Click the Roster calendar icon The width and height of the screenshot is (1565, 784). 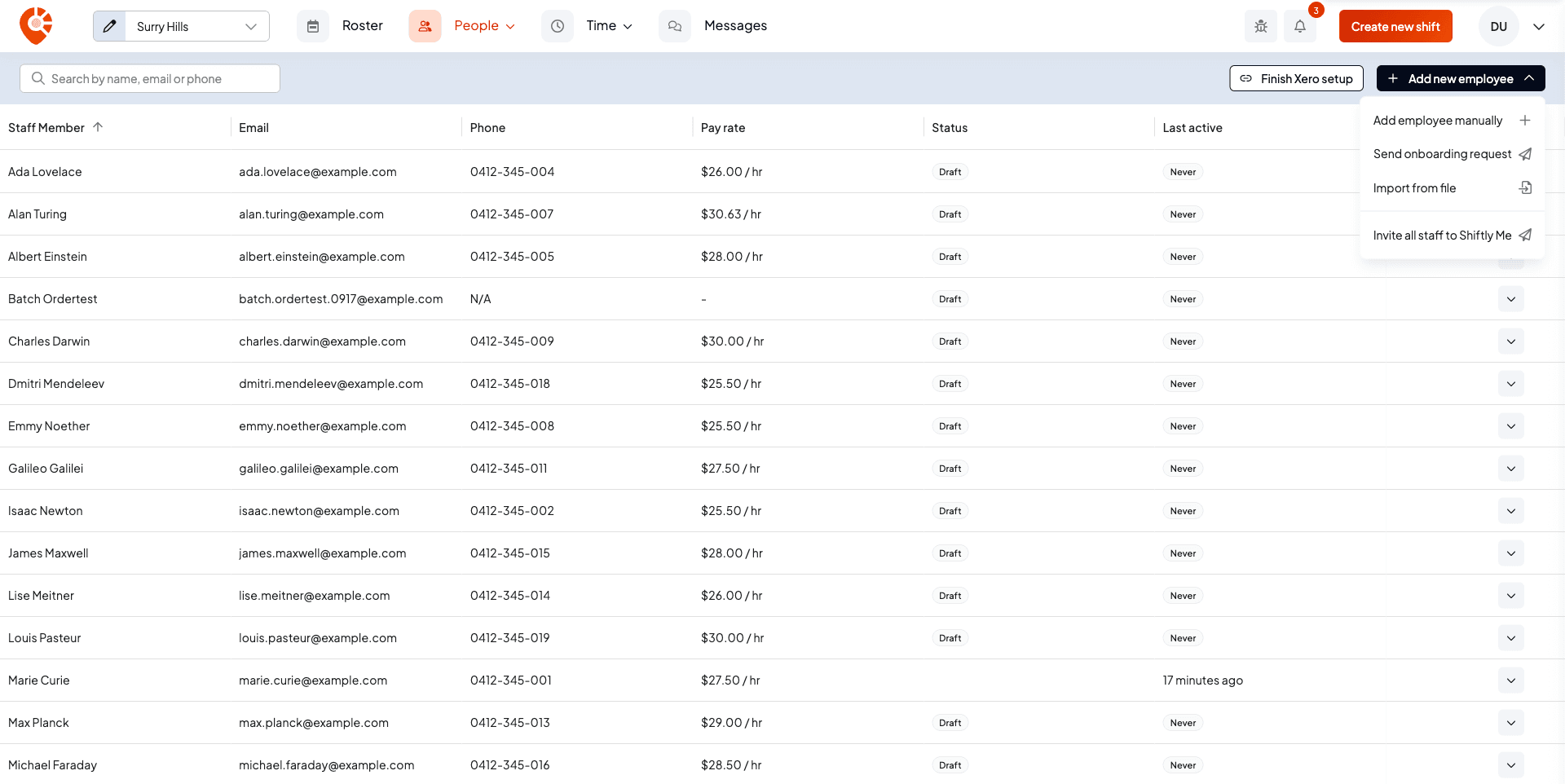pos(313,26)
